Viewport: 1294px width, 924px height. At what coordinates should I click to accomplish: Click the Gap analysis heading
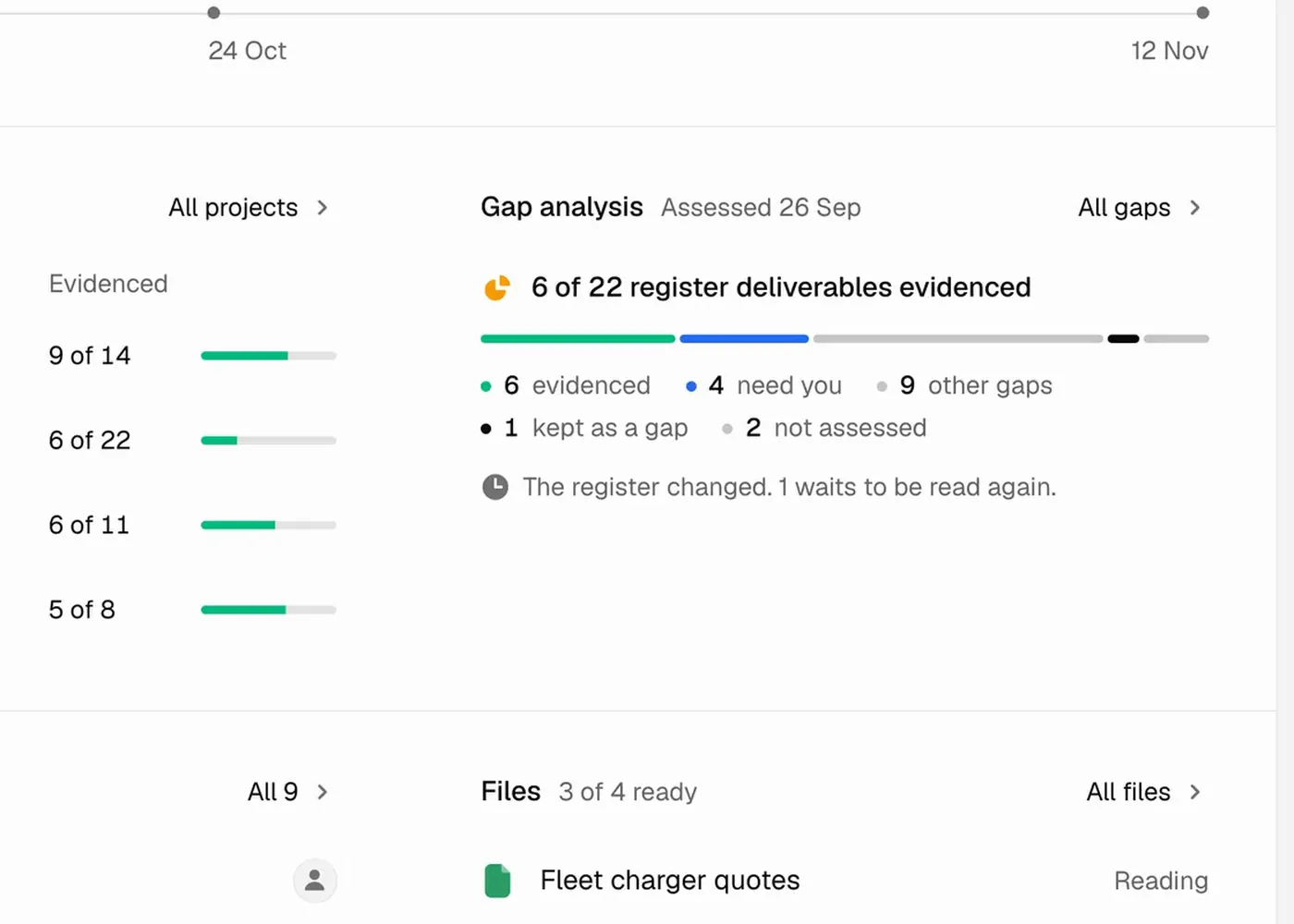click(562, 207)
